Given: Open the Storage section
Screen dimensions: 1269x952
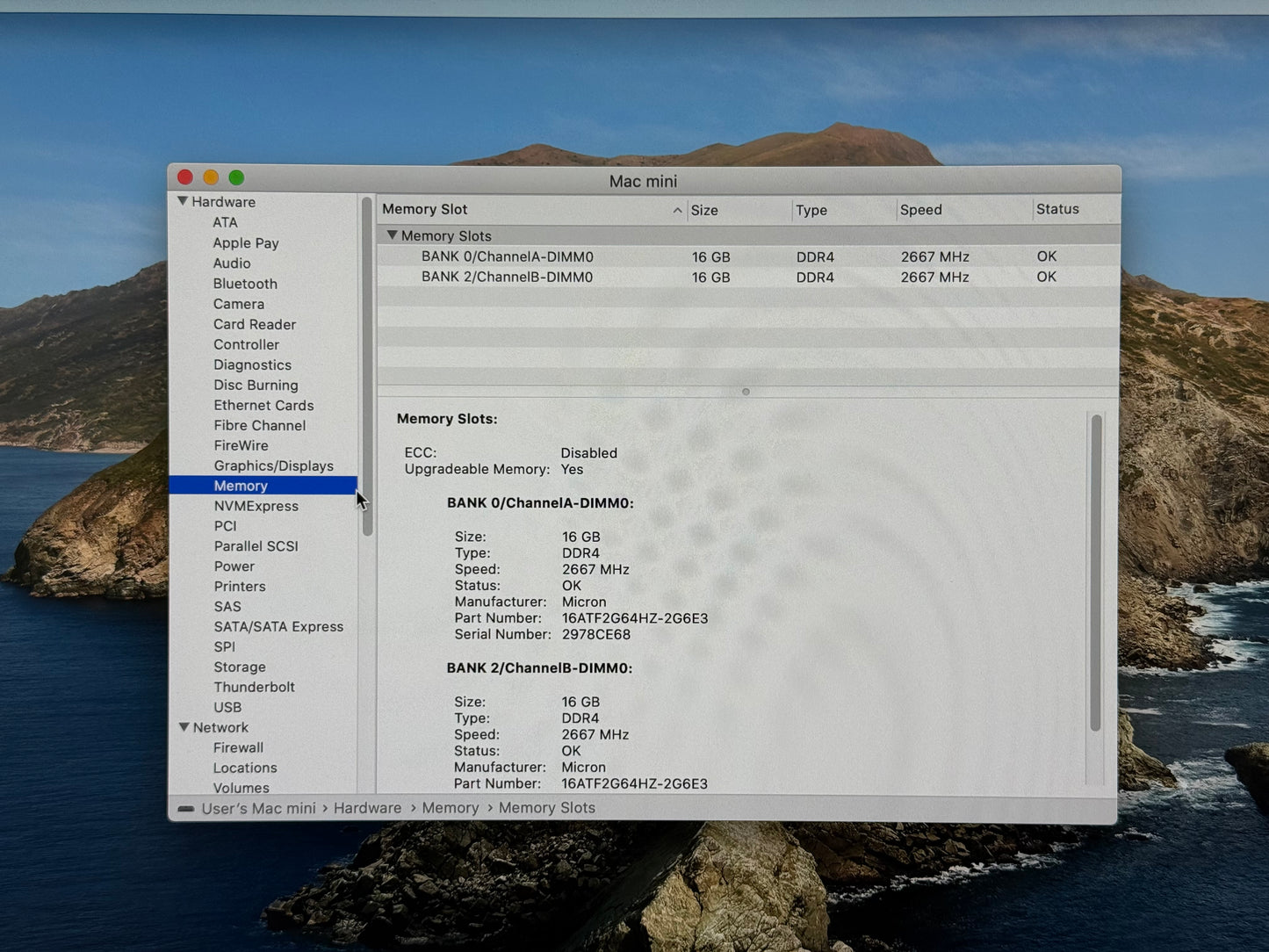Looking at the screenshot, I should click(239, 667).
